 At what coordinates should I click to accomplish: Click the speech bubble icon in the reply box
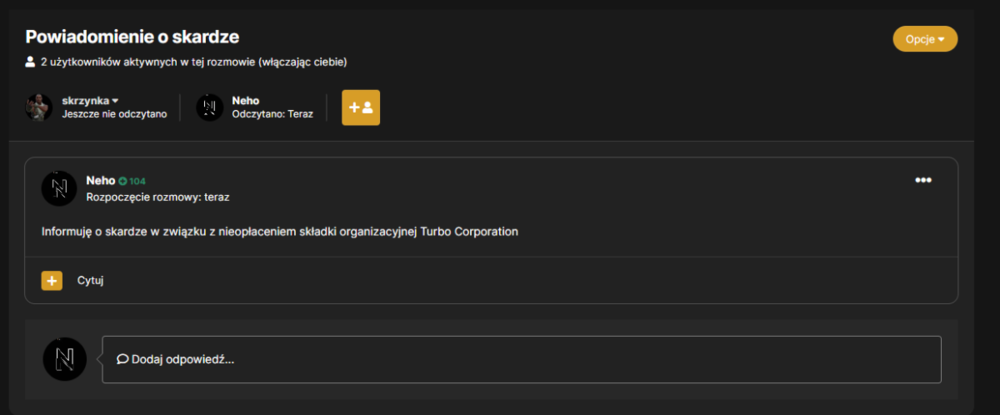[122, 360]
